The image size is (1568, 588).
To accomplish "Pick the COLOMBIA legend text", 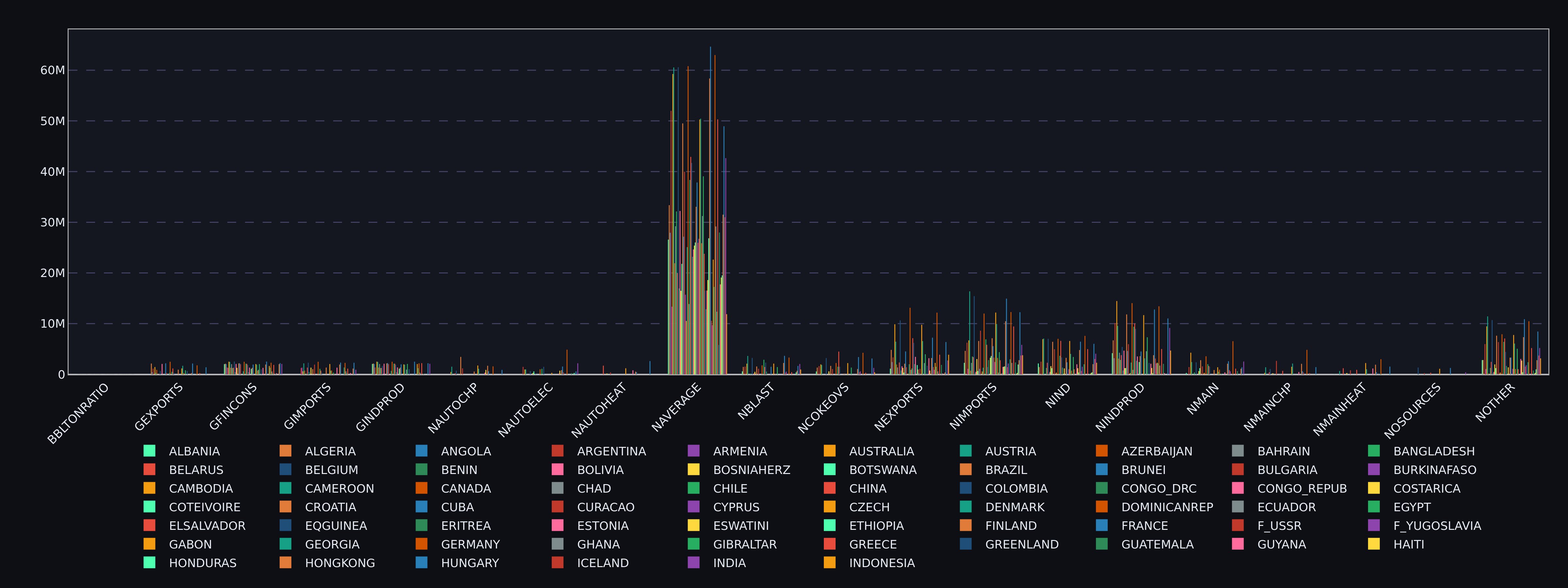I will point(1017,489).
